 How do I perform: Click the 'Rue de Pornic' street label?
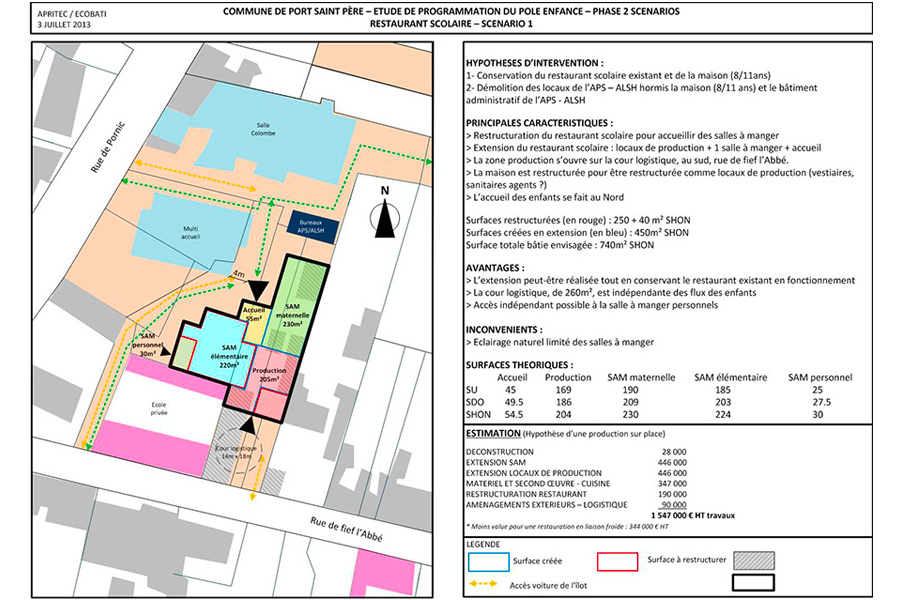107,147
